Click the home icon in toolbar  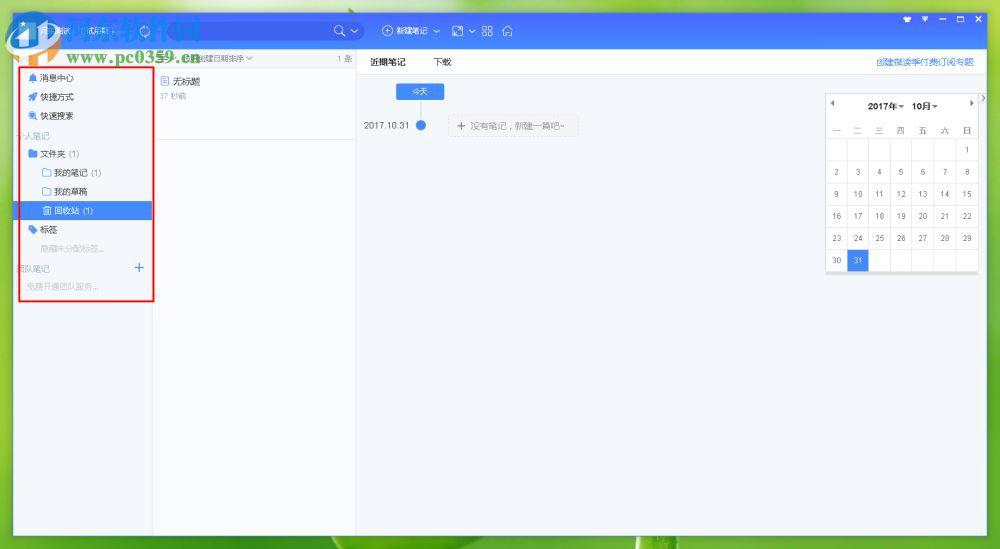pos(507,31)
